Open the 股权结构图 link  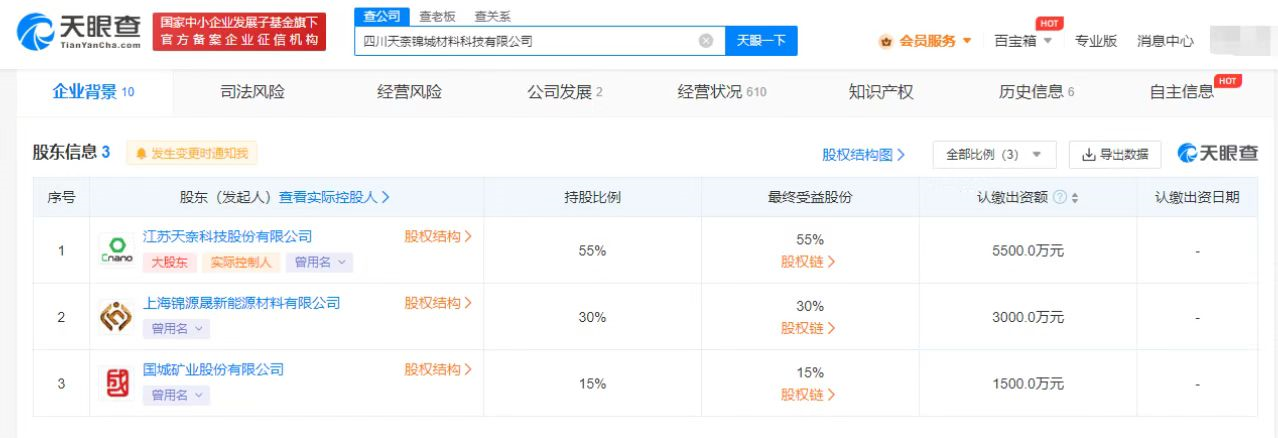coord(863,155)
